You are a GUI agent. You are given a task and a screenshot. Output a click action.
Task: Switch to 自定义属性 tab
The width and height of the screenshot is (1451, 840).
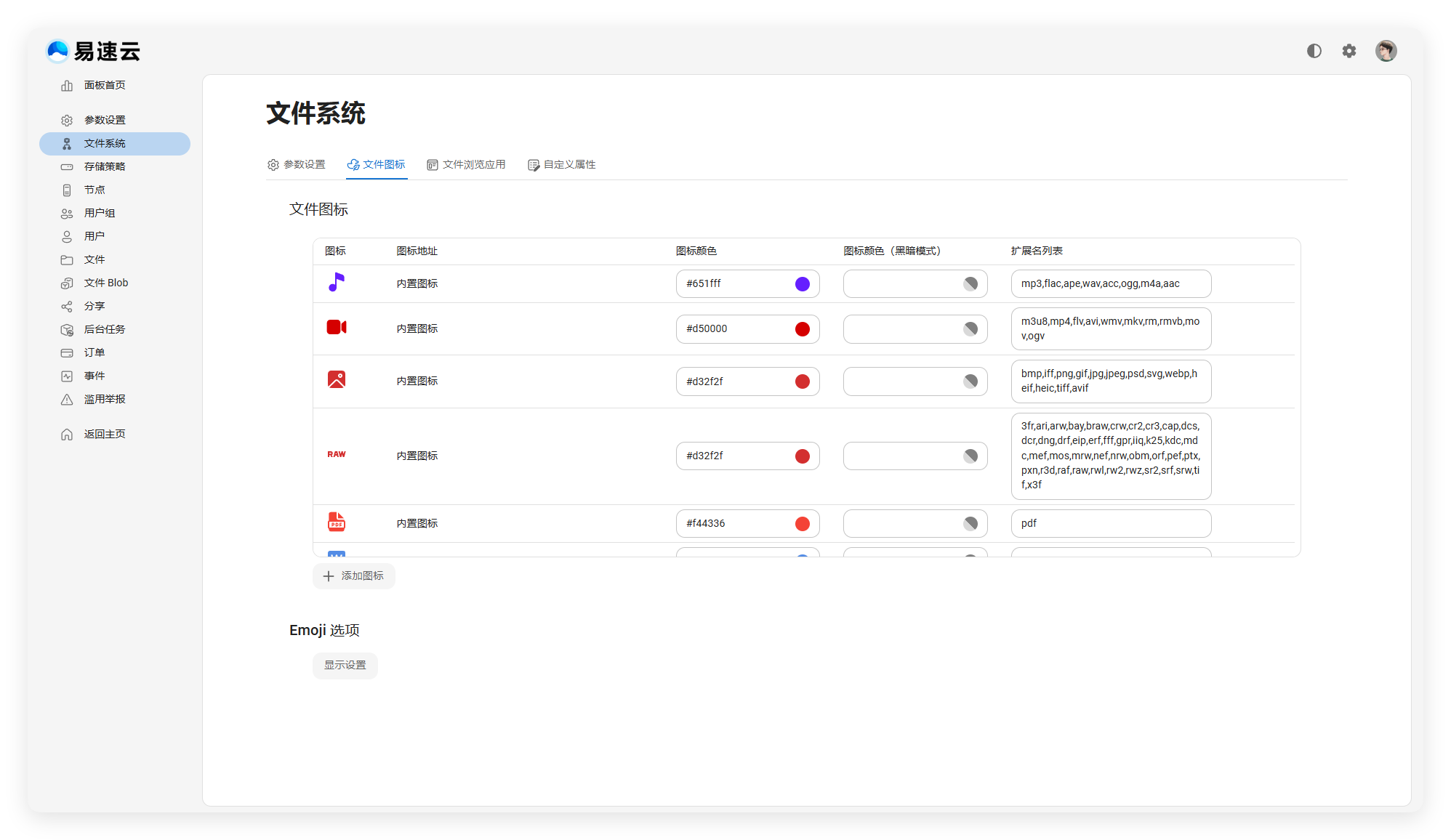pos(562,165)
